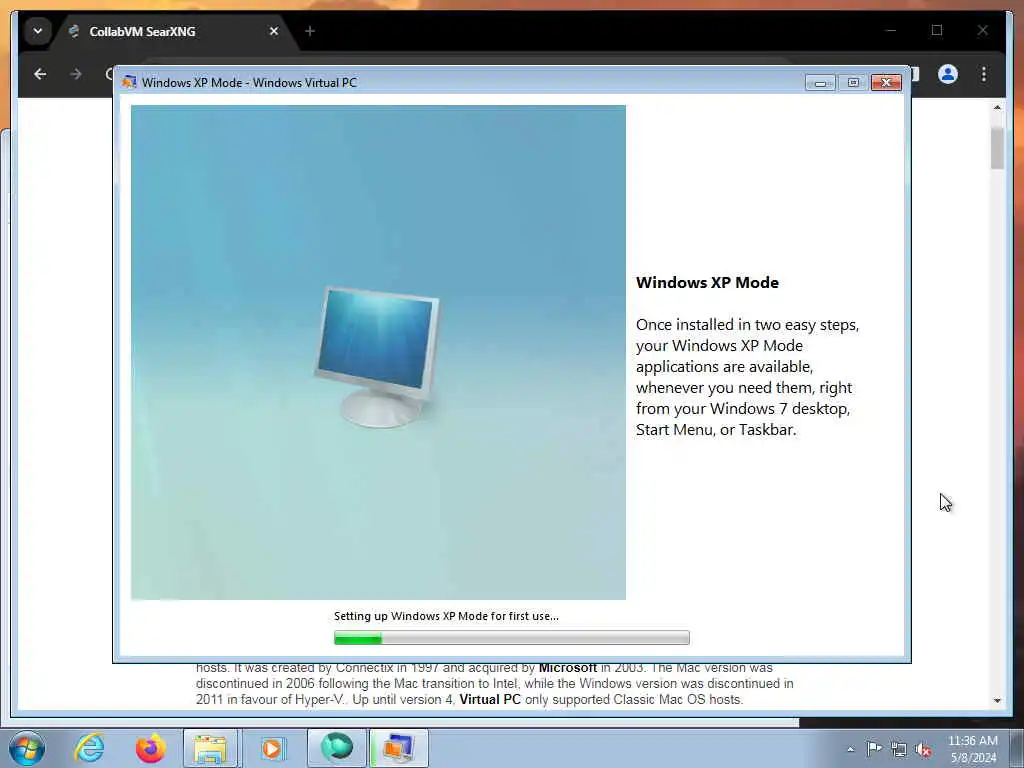The height and width of the screenshot is (768, 1024).
Task: Click the page scroll up arrow
Action: (997, 108)
